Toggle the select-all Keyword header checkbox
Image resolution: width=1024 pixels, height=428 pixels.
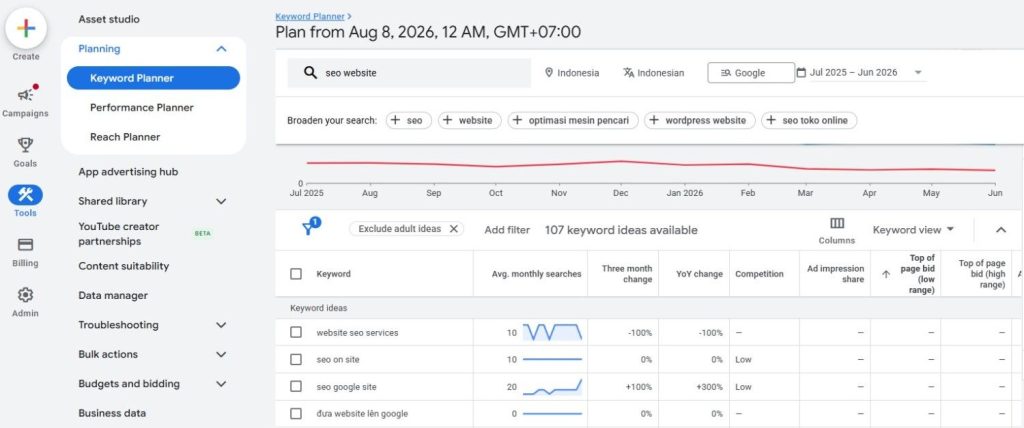(x=296, y=274)
